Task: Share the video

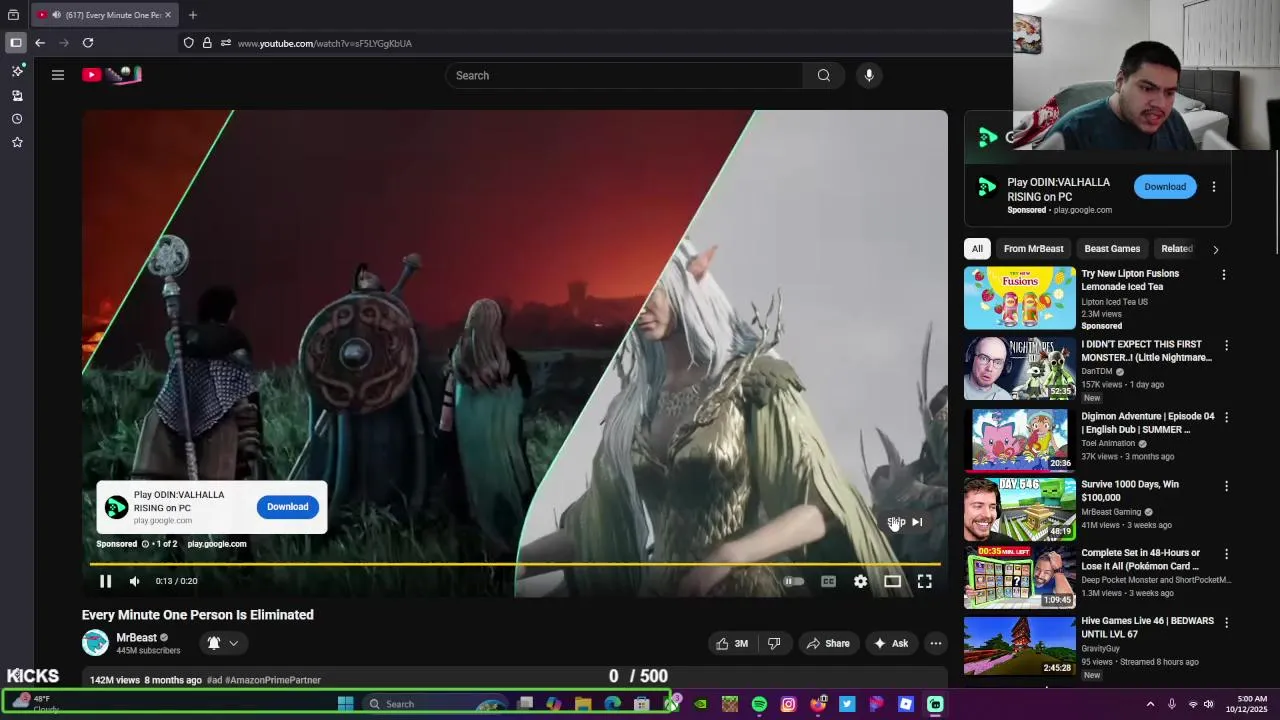Action: 828,643
